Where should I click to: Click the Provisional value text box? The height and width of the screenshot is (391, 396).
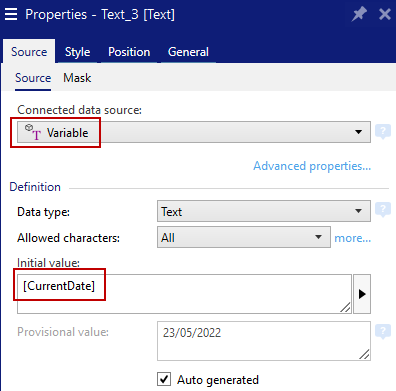264,341
